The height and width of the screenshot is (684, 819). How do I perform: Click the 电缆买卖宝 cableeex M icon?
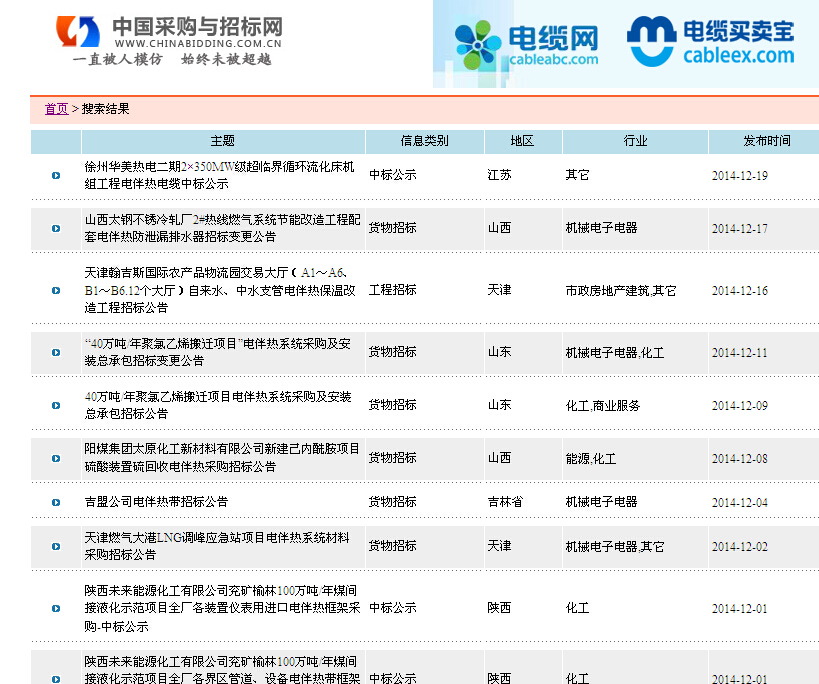649,37
